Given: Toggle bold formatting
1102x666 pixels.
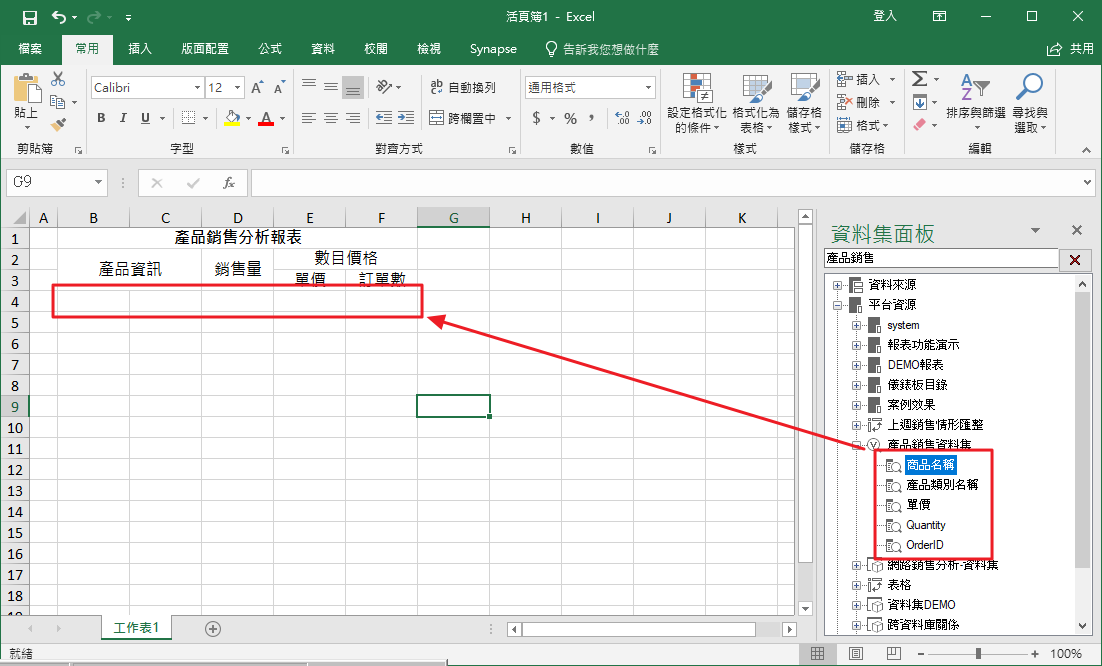Looking at the screenshot, I should (x=101, y=118).
